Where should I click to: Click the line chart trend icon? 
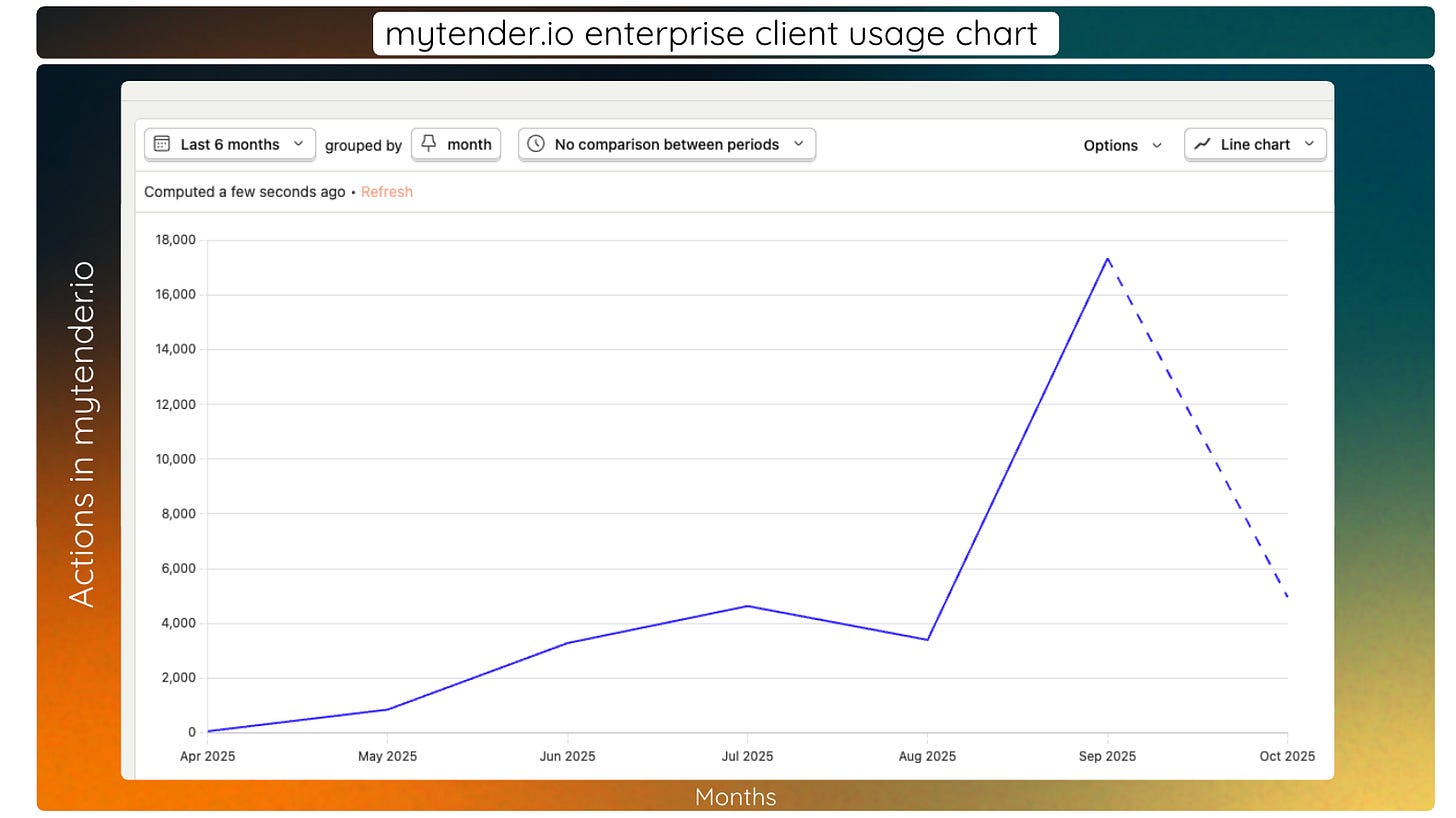coord(1202,144)
